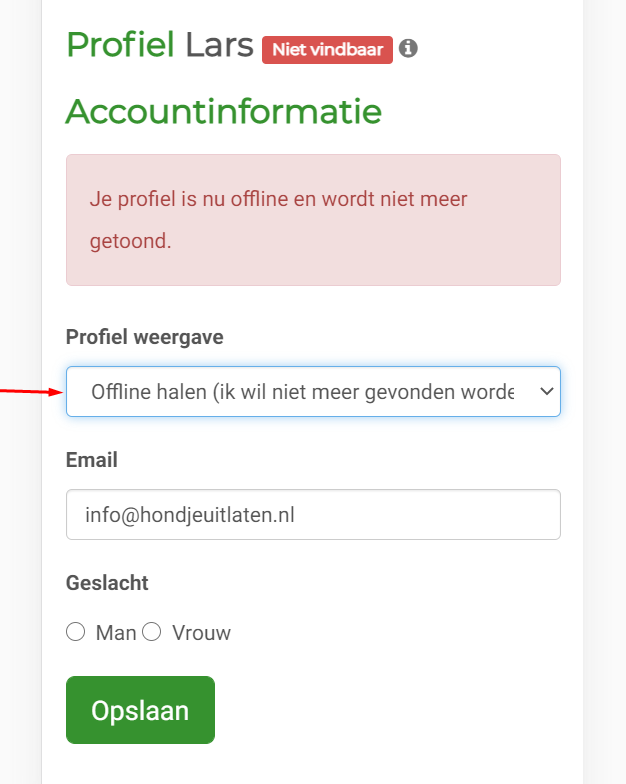Image resolution: width=626 pixels, height=784 pixels.
Task: Click the pink offline profile alert message
Action: click(313, 220)
